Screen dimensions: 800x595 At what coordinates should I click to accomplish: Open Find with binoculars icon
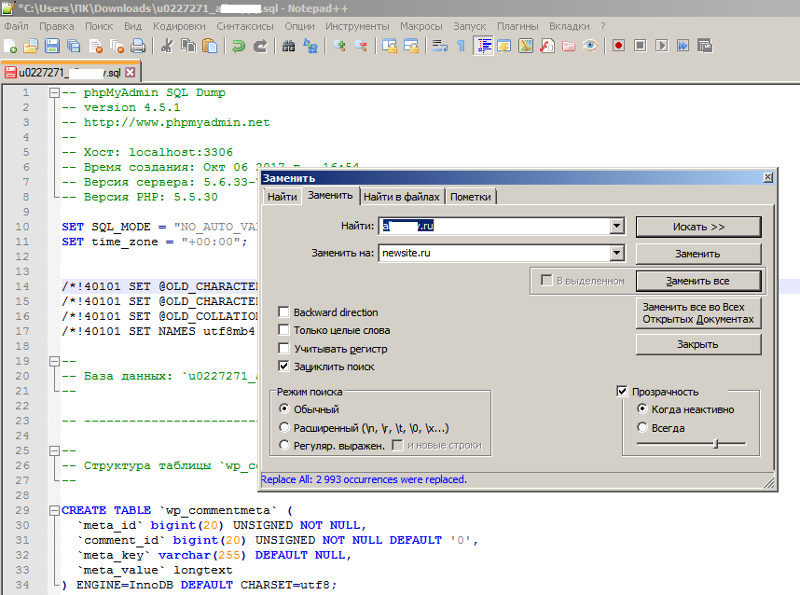coord(288,46)
